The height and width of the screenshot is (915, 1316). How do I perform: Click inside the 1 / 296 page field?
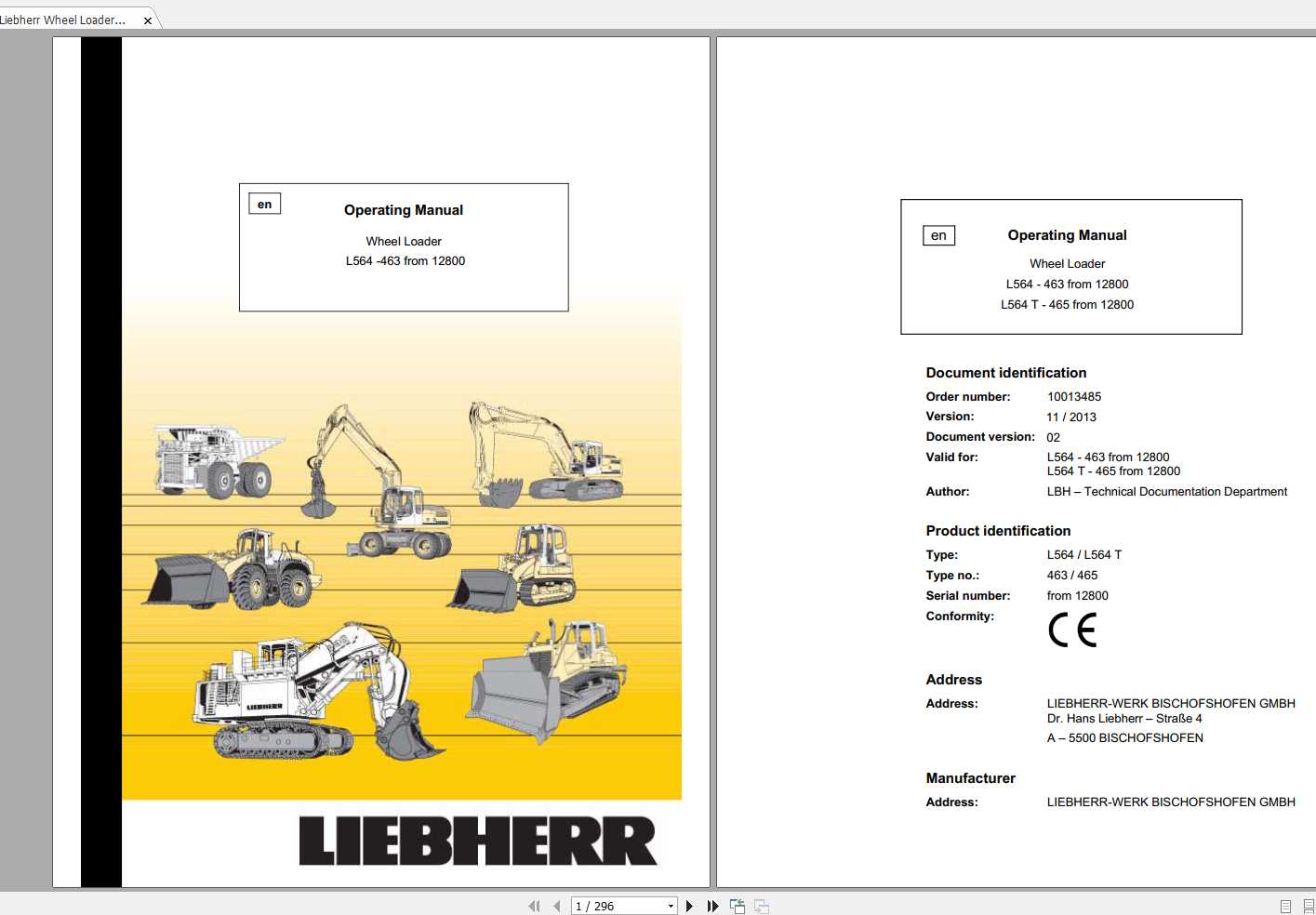tap(614, 905)
